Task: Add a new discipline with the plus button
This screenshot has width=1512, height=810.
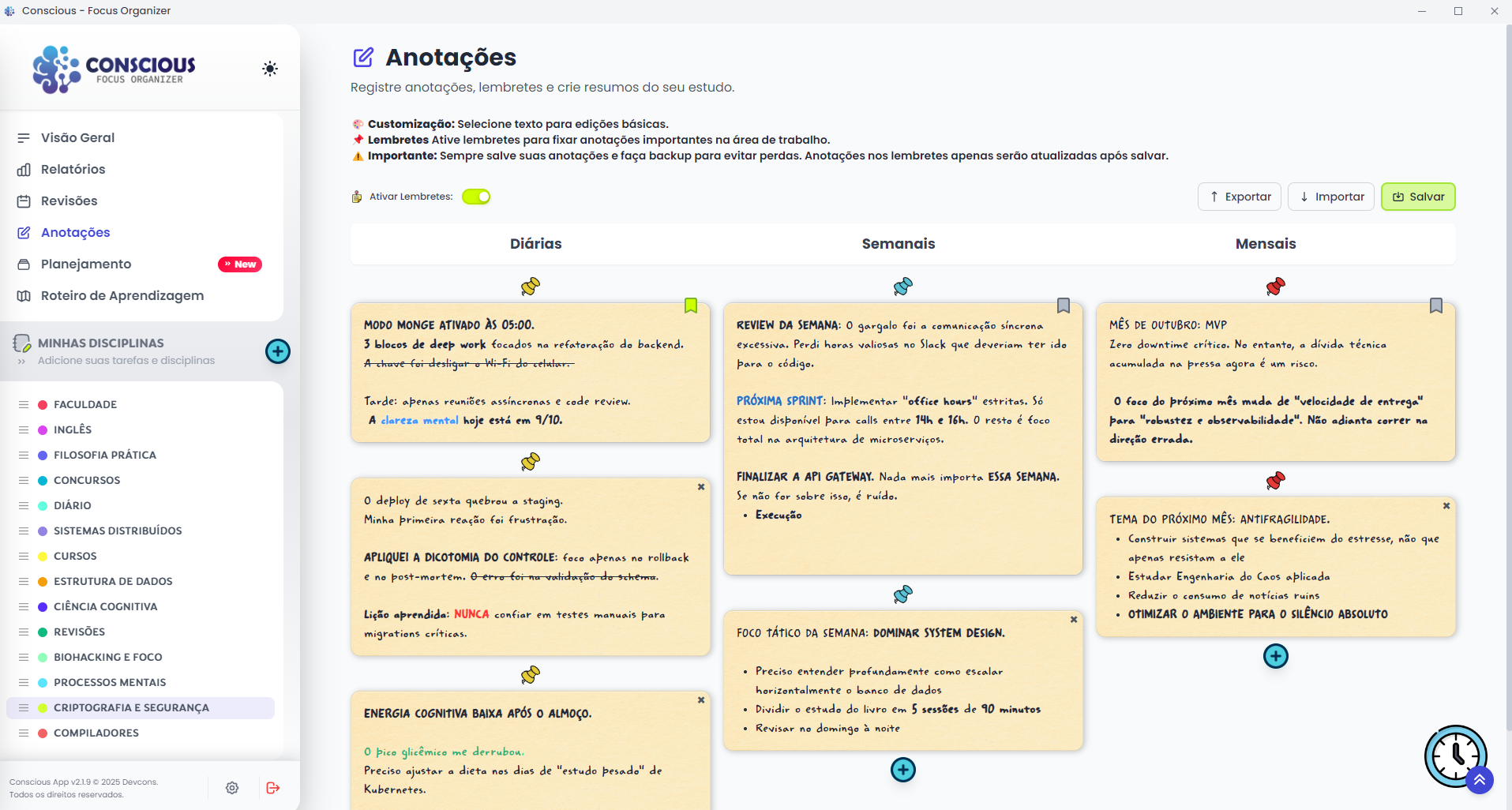Action: [x=277, y=351]
